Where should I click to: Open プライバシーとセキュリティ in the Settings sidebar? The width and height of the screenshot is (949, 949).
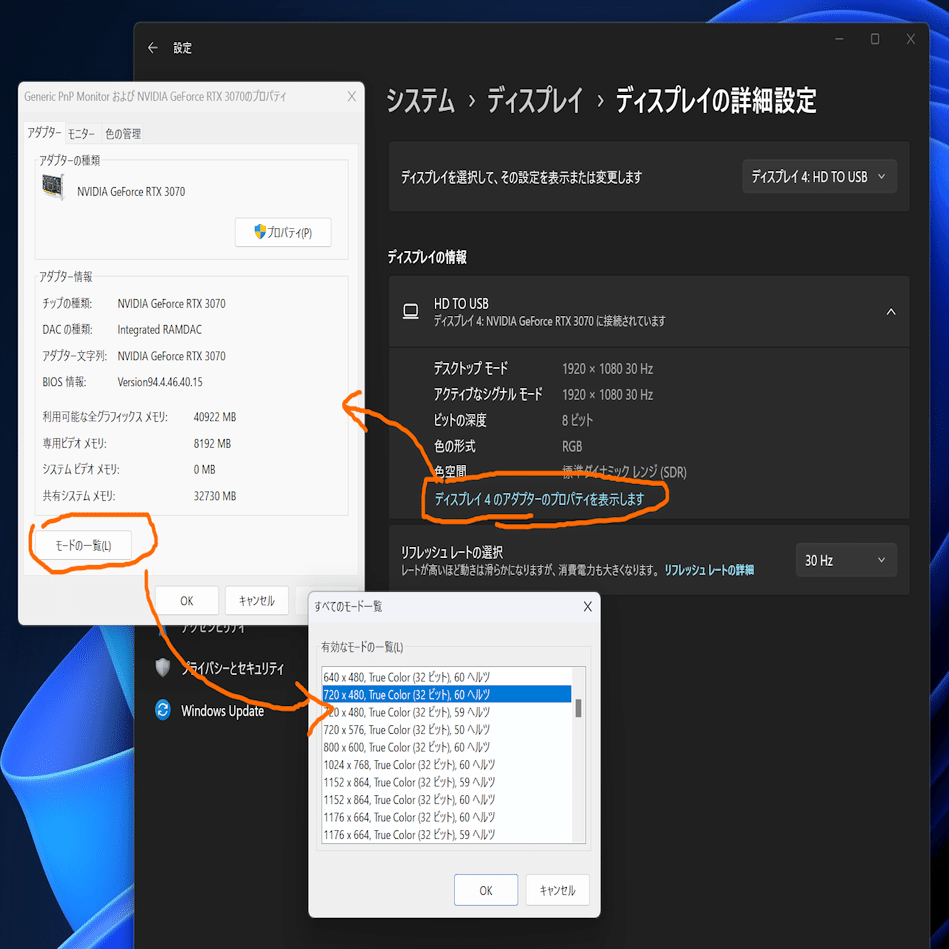click(233, 668)
